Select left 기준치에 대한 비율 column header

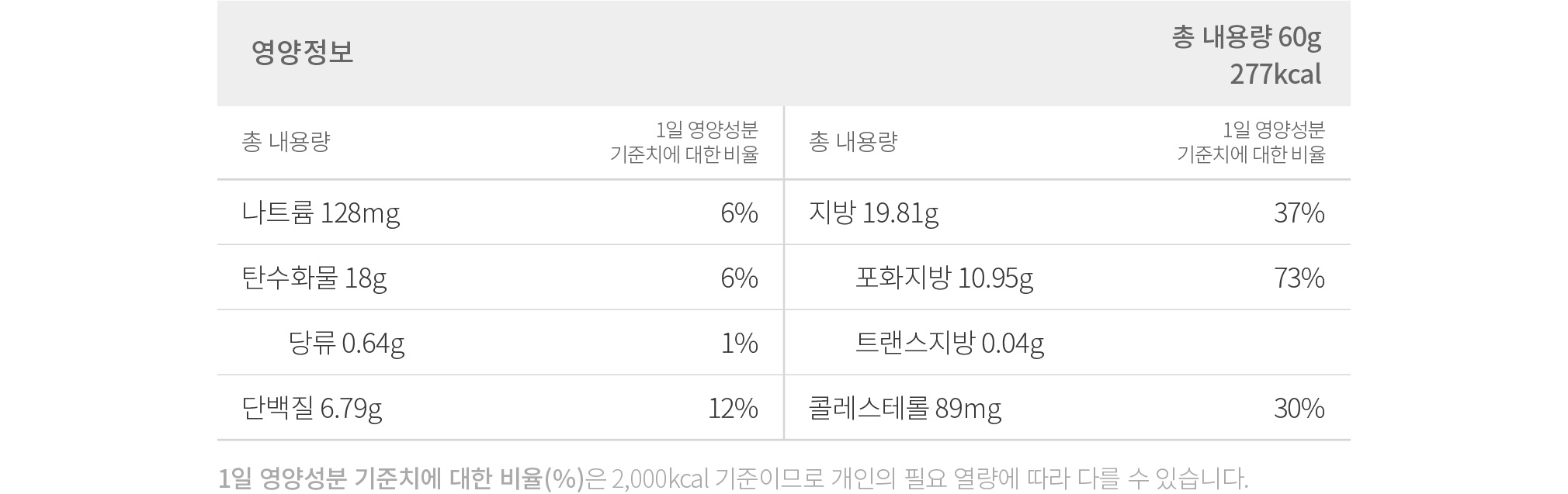(684, 143)
